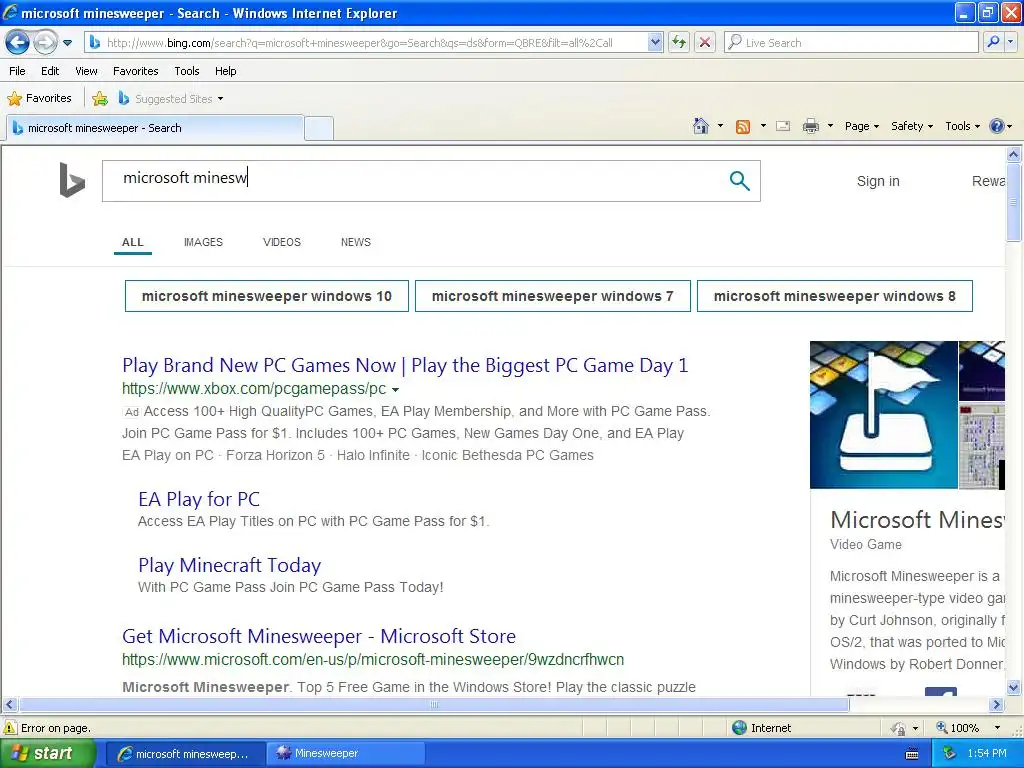
Task: Click the Minesweeper flag logo thumbnail
Action: (883, 415)
